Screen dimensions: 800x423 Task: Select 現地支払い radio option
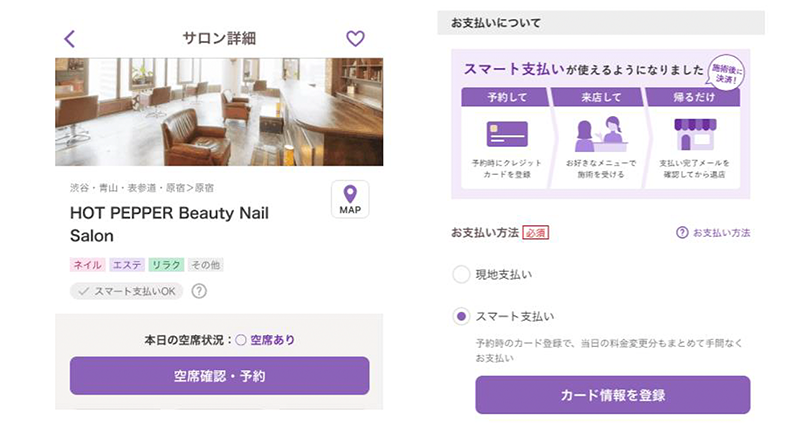(461, 274)
